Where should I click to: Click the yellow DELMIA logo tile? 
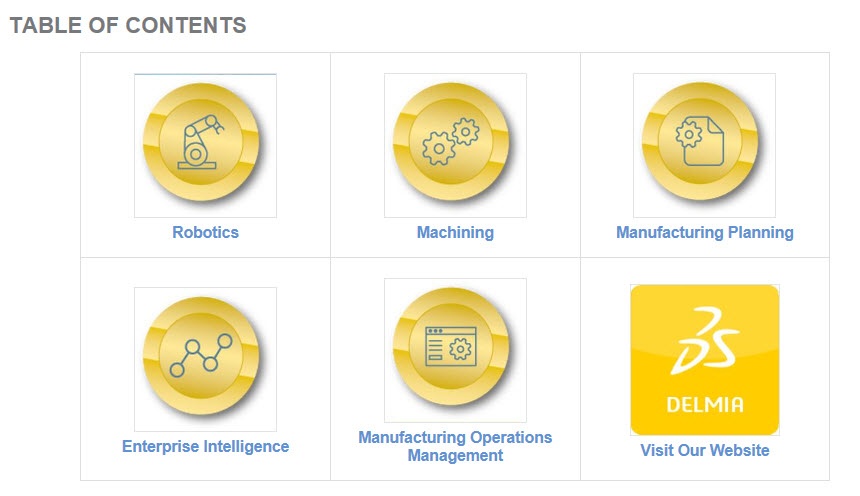click(x=704, y=359)
